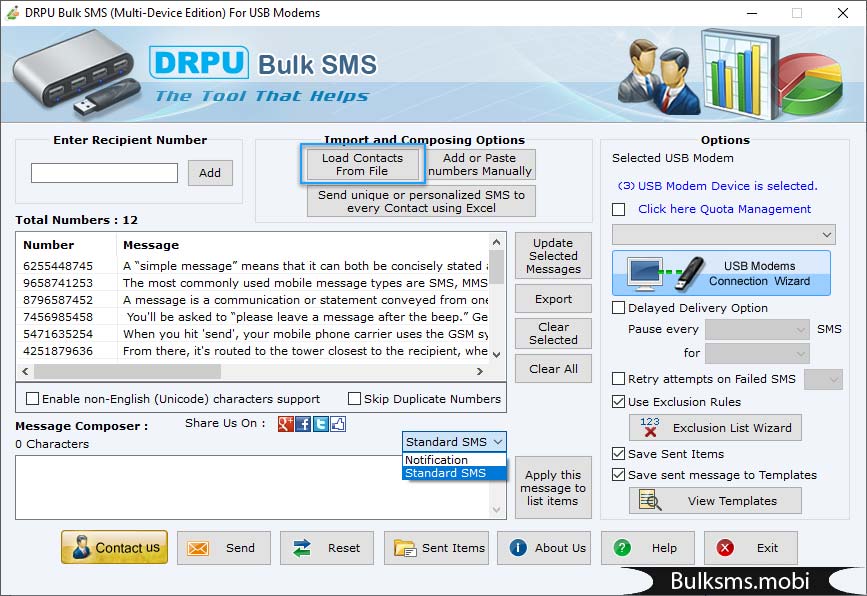Click the red X Exit icon

725,547
